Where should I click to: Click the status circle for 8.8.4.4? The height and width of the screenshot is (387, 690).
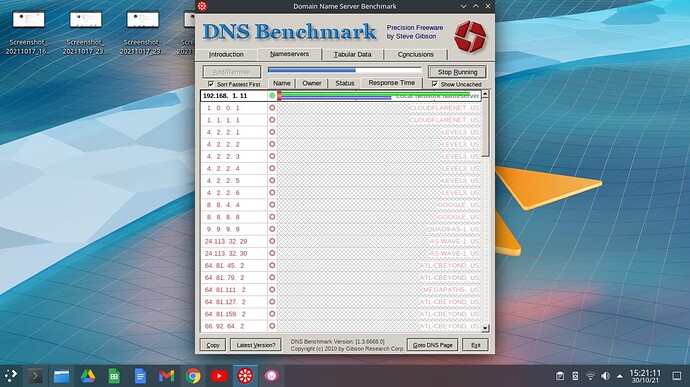point(272,205)
